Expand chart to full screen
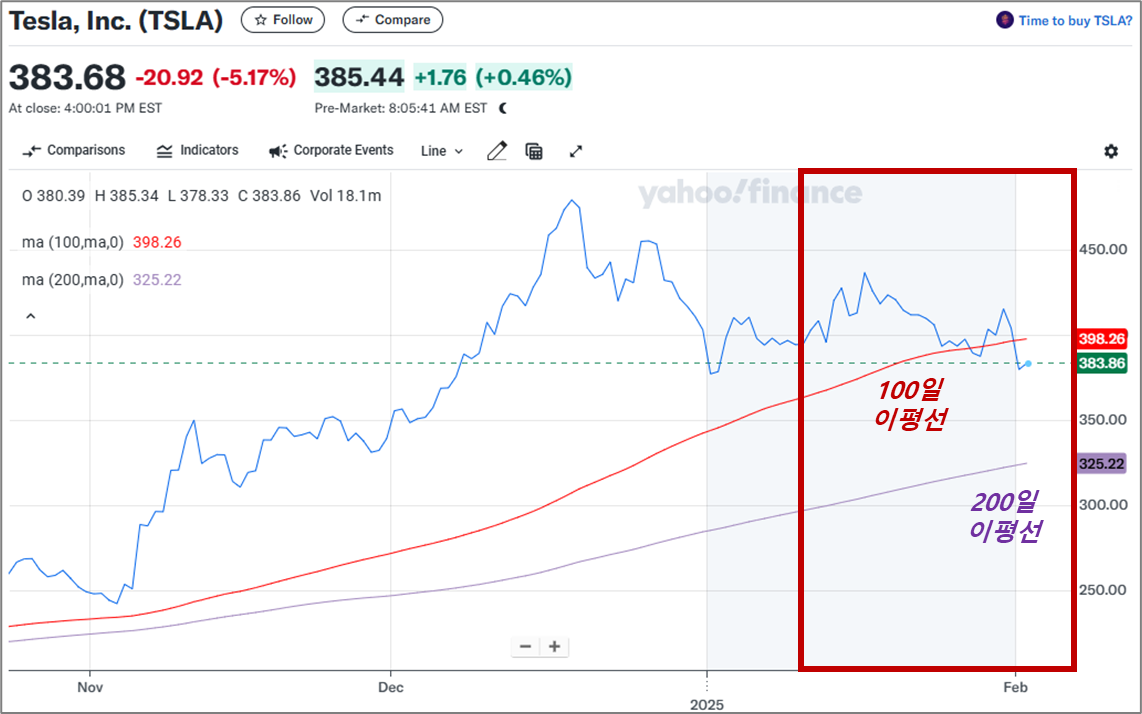 [575, 151]
